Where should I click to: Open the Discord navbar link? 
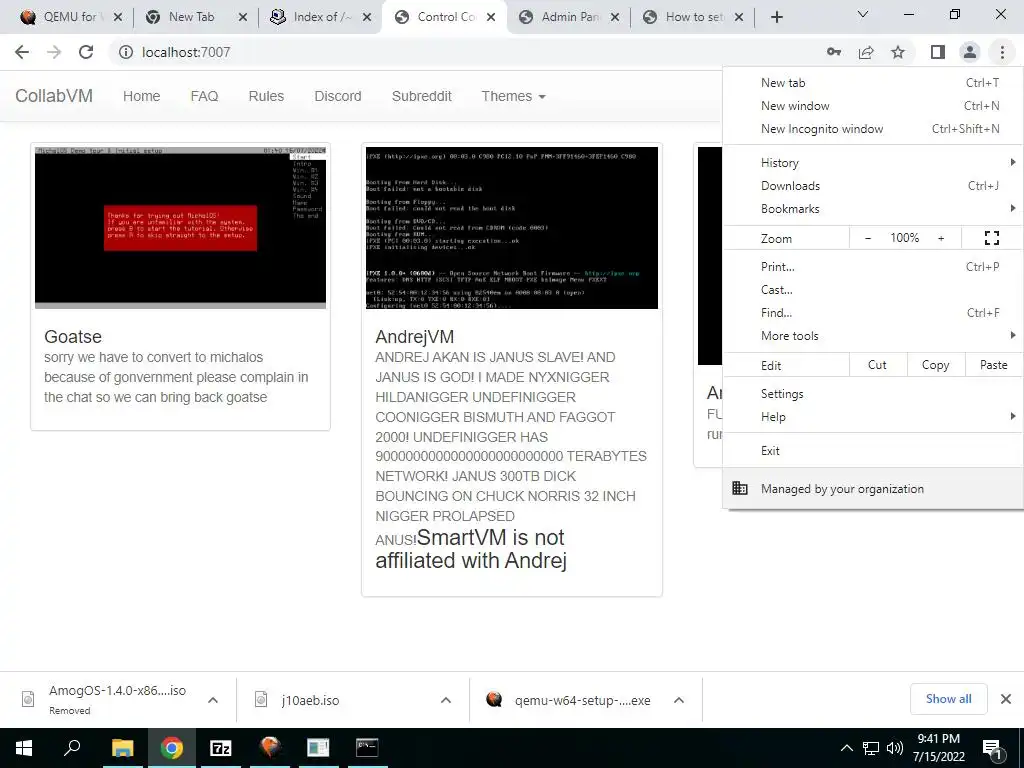[338, 96]
